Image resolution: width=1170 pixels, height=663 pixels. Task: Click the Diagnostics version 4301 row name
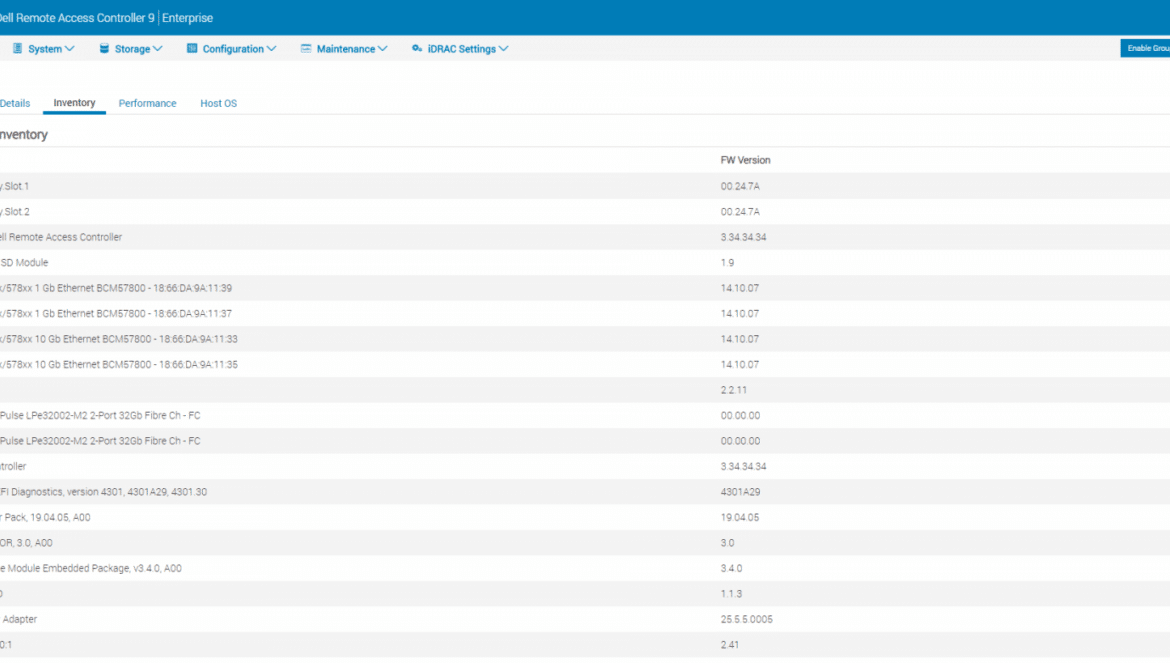pyautogui.click(x=104, y=492)
